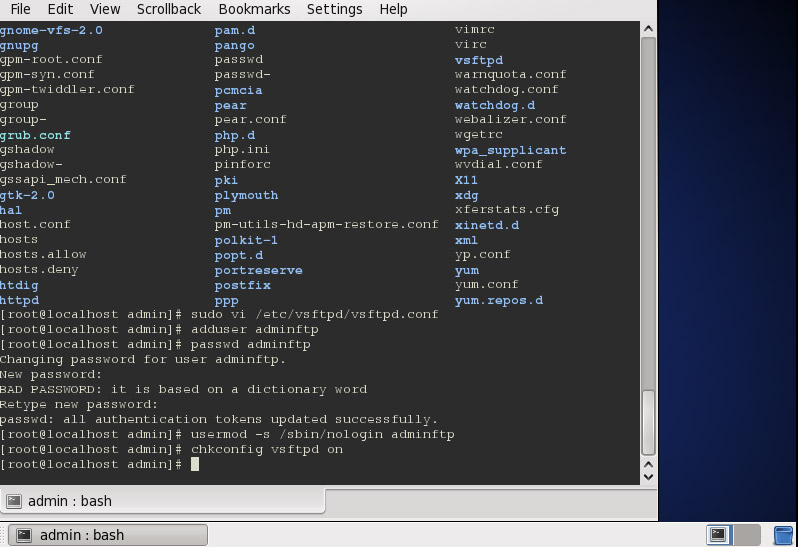Open the Edit menu
Screen dimensions: 798x547
click(x=60, y=9)
